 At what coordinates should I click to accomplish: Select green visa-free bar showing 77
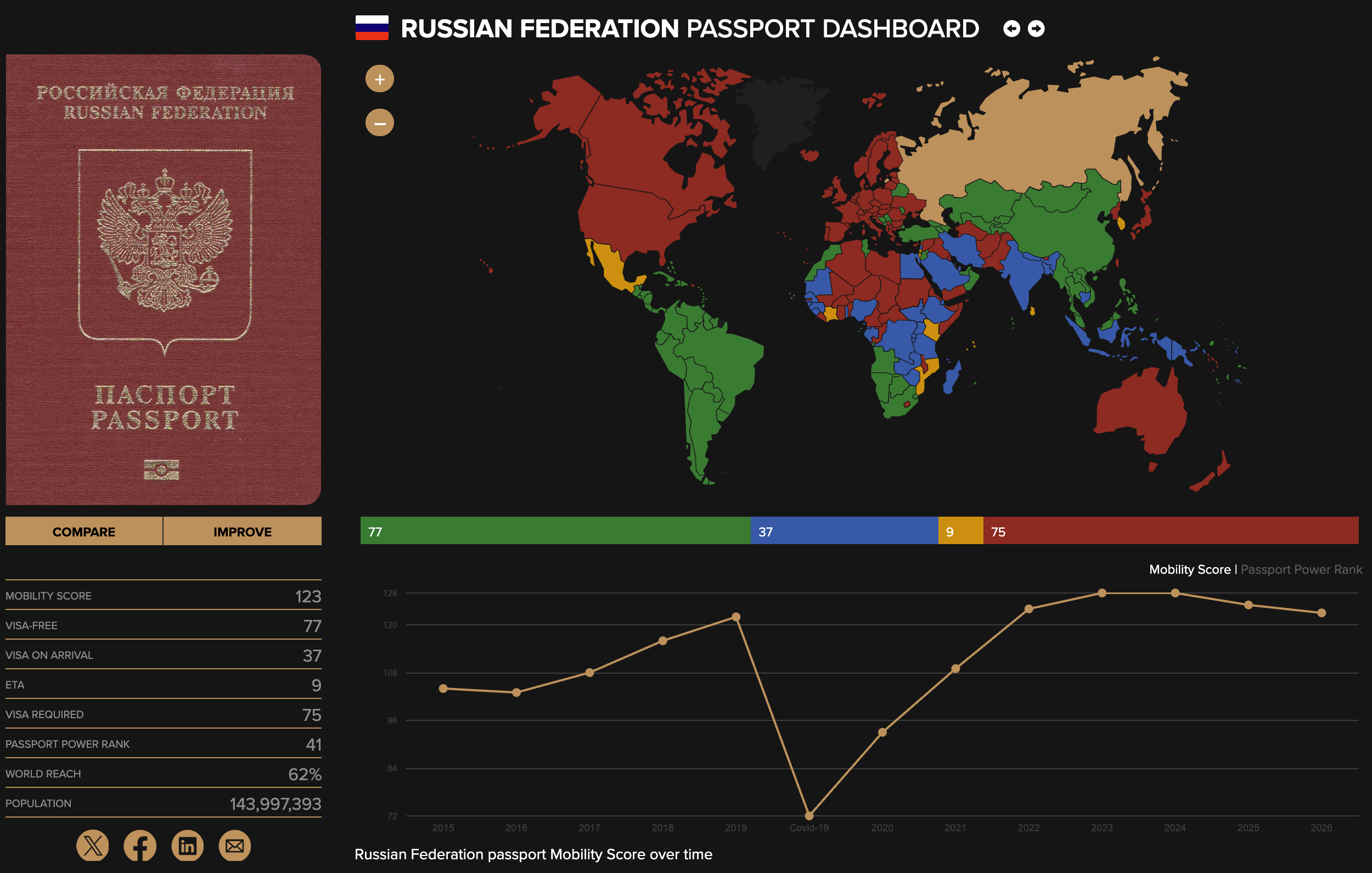pyautogui.click(x=555, y=531)
